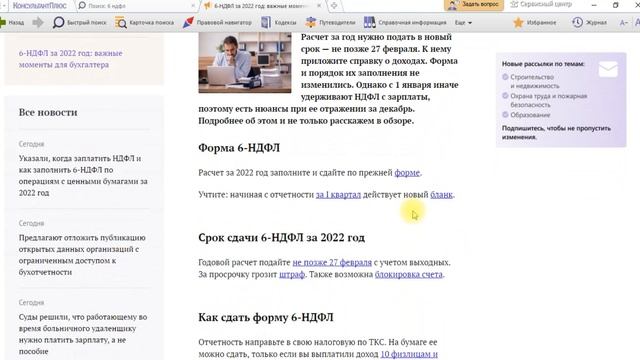The image size is (640, 360).
Task: Click the Все новости heading
Action: click(48, 112)
